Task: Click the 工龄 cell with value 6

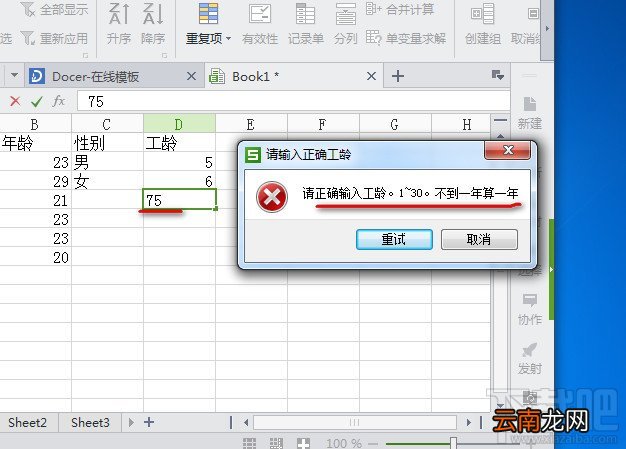Action: (179, 181)
